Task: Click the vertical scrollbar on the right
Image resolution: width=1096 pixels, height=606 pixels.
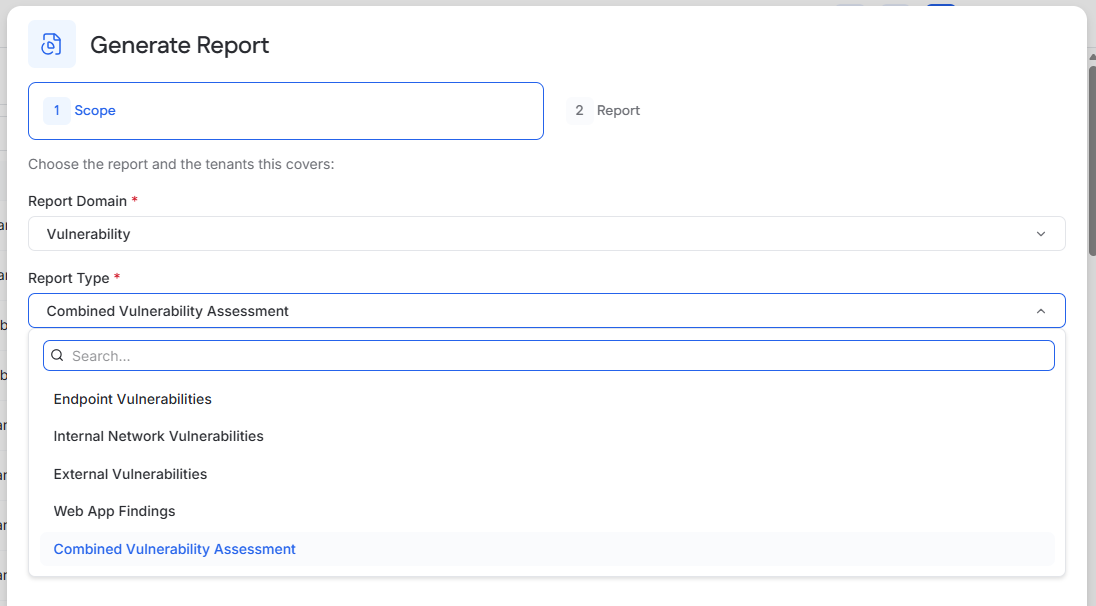Action: (x=1092, y=161)
